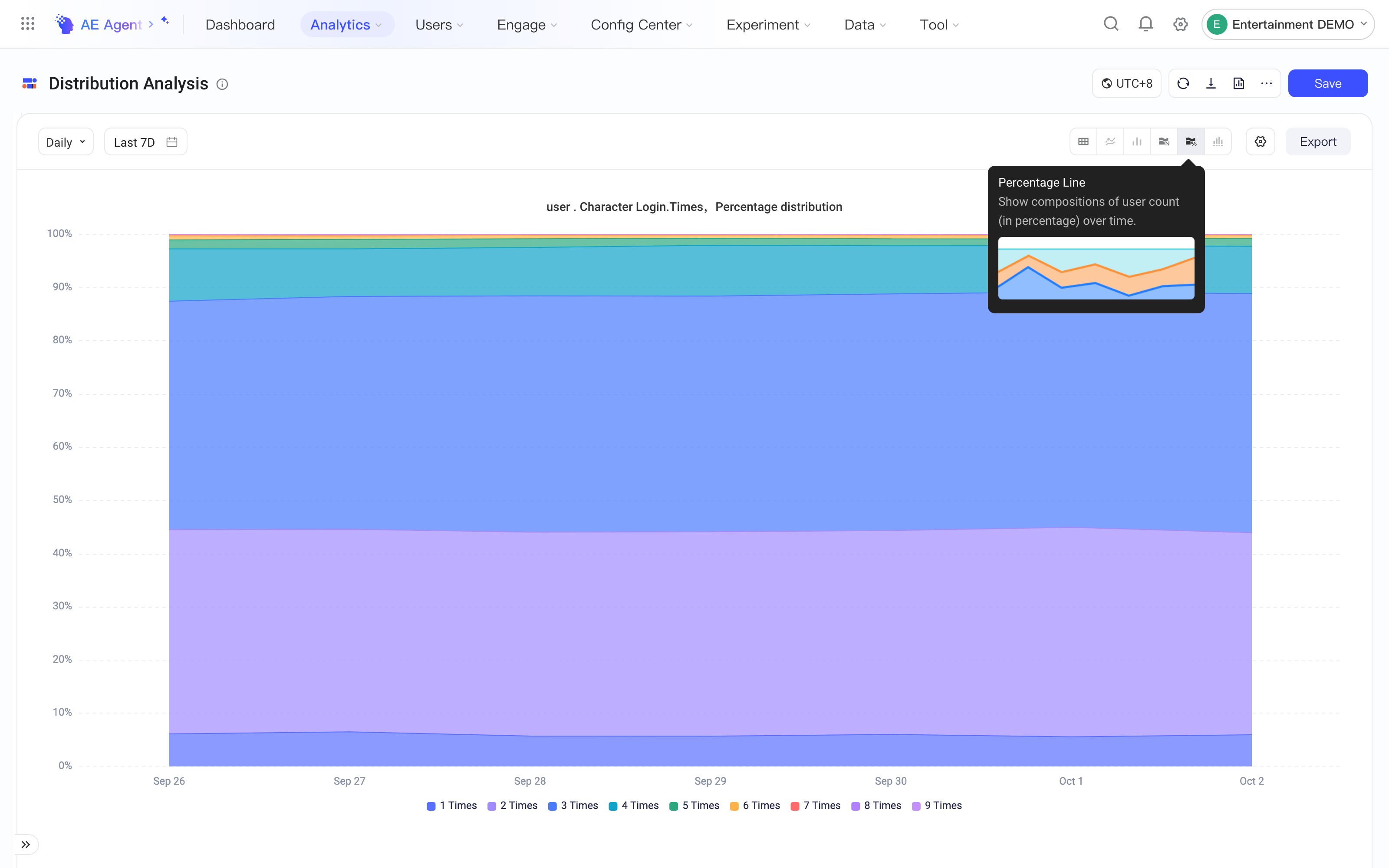The height and width of the screenshot is (868, 1389).
Task: Open the Tool menu
Action: click(940, 25)
